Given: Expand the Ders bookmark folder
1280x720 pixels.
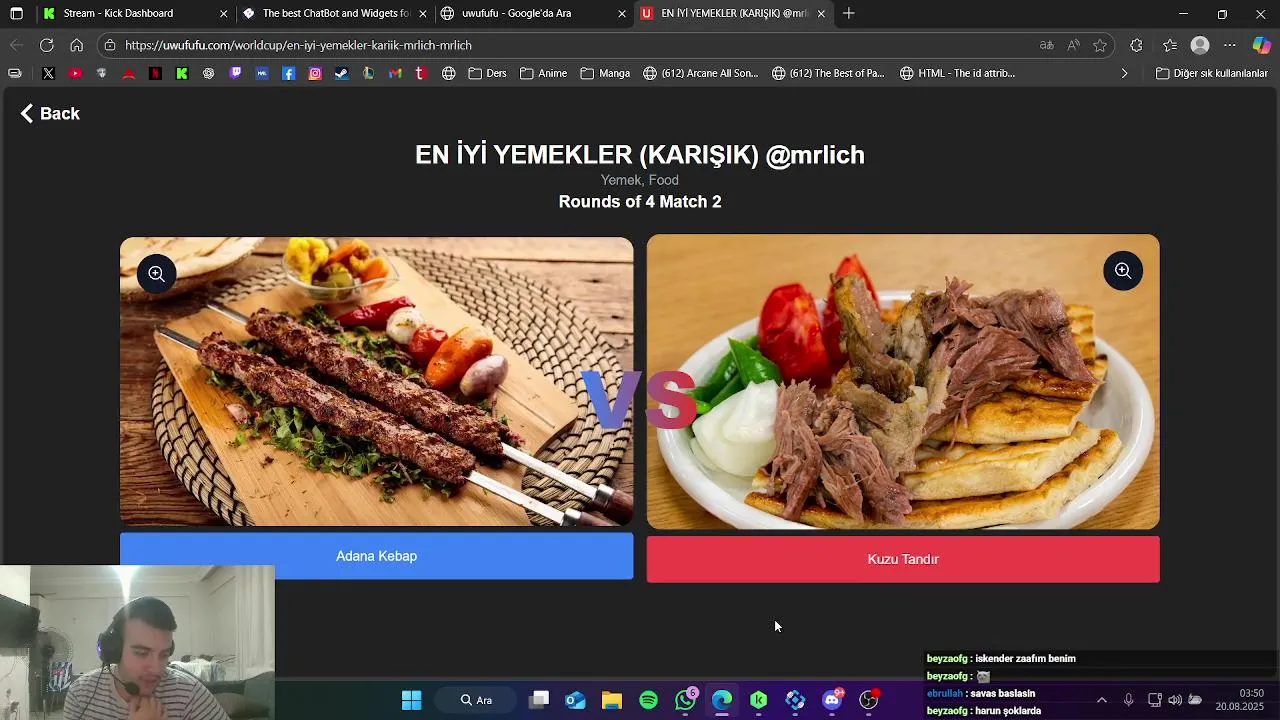Looking at the screenshot, I should (487, 73).
